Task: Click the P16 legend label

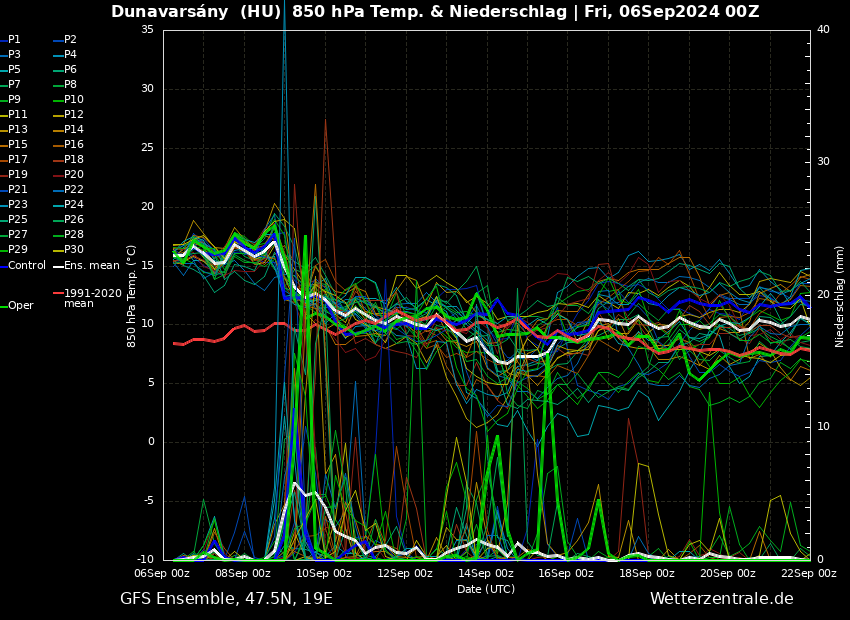Action: (74, 145)
